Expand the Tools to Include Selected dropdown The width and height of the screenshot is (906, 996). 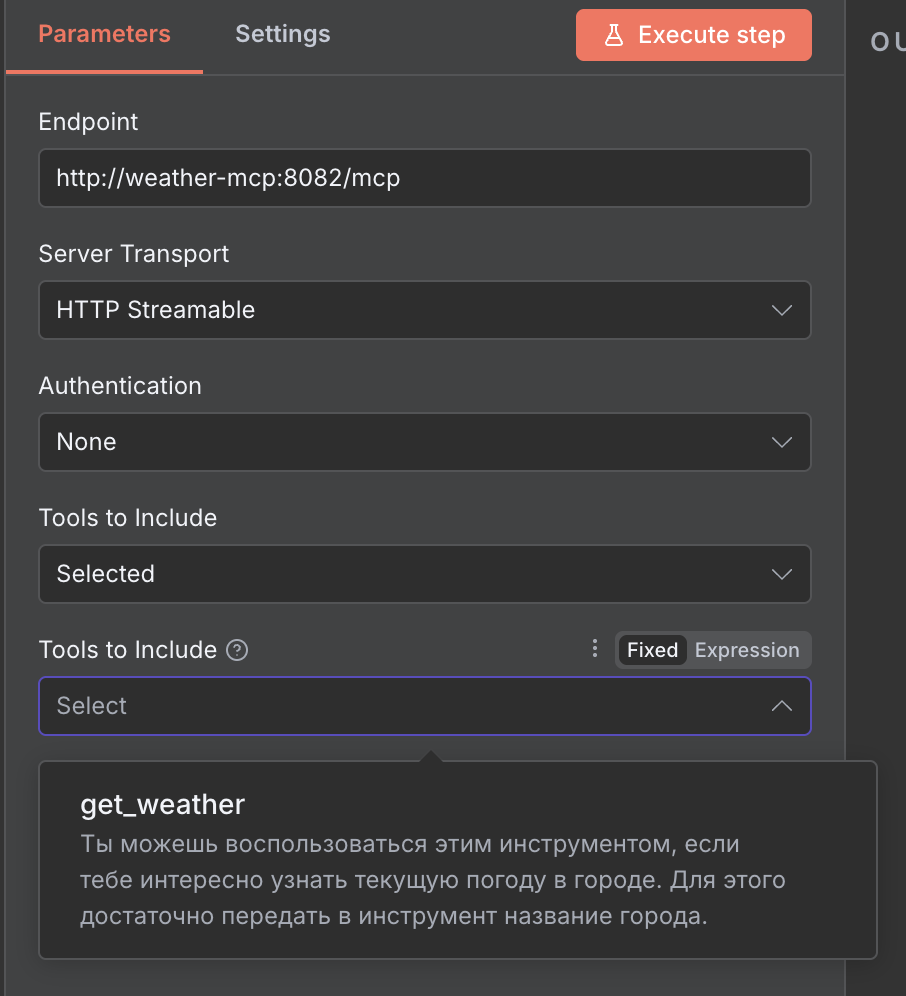click(x=400, y=574)
